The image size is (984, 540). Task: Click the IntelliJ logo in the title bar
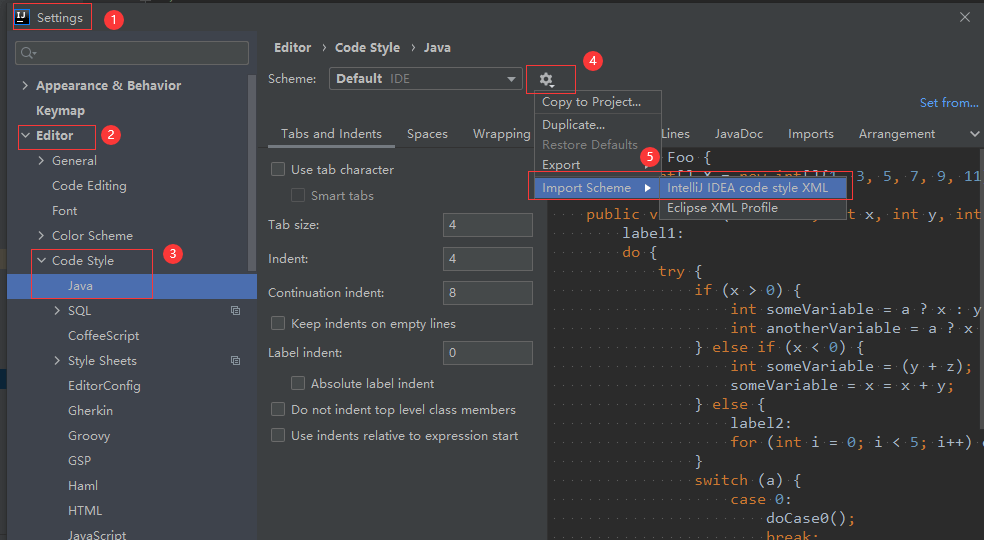coord(22,17)
